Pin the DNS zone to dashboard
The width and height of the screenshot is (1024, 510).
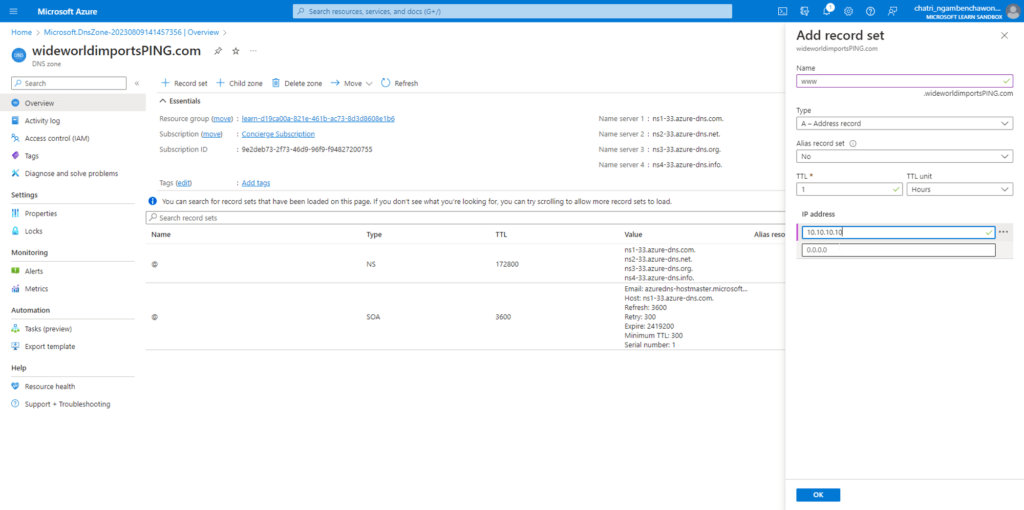click(218, 51)
